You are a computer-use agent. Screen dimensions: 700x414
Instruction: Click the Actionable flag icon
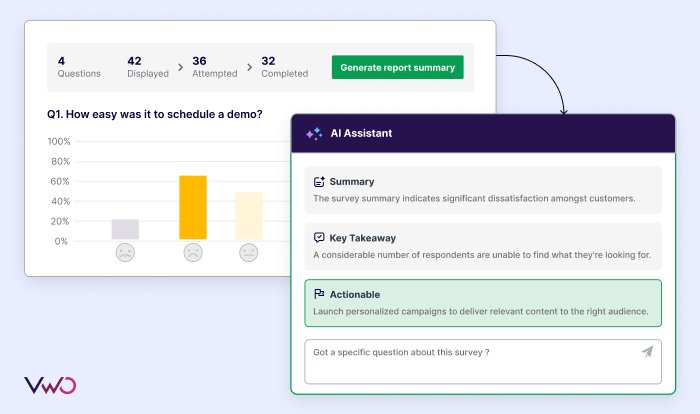pyautogui.click(x=319, y=294)
